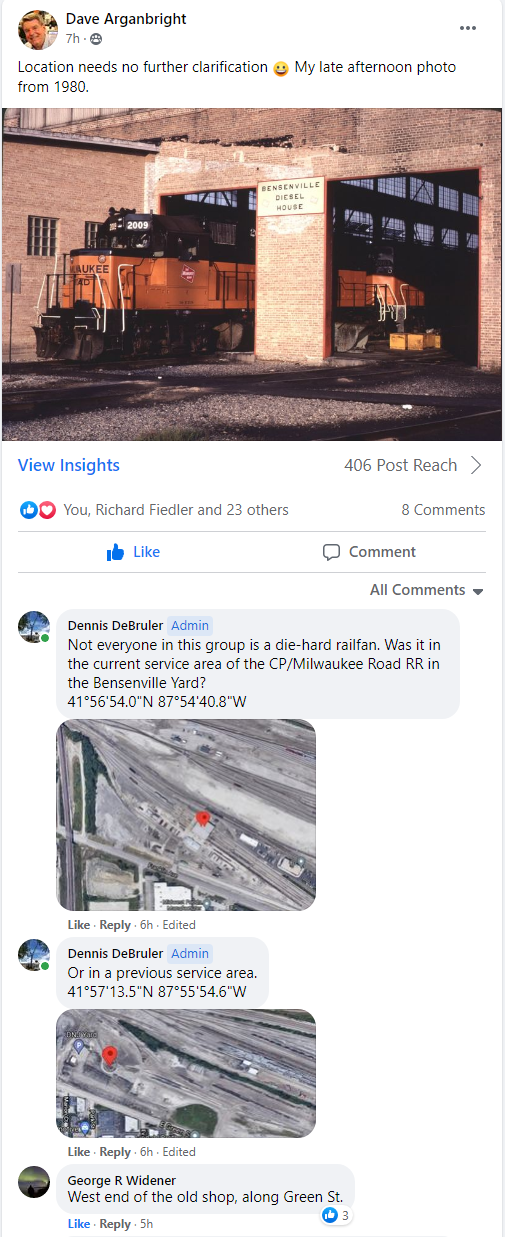505x1237 pixels.
Task: Expand the All Comments sort dropdown
Action: pyautogui.click(x=427, y=590)
